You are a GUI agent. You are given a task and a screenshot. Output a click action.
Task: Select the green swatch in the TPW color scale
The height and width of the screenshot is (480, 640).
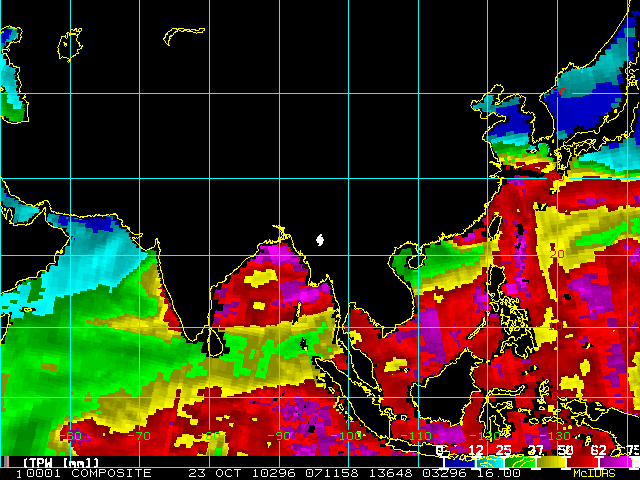click(x=520, y=462)
